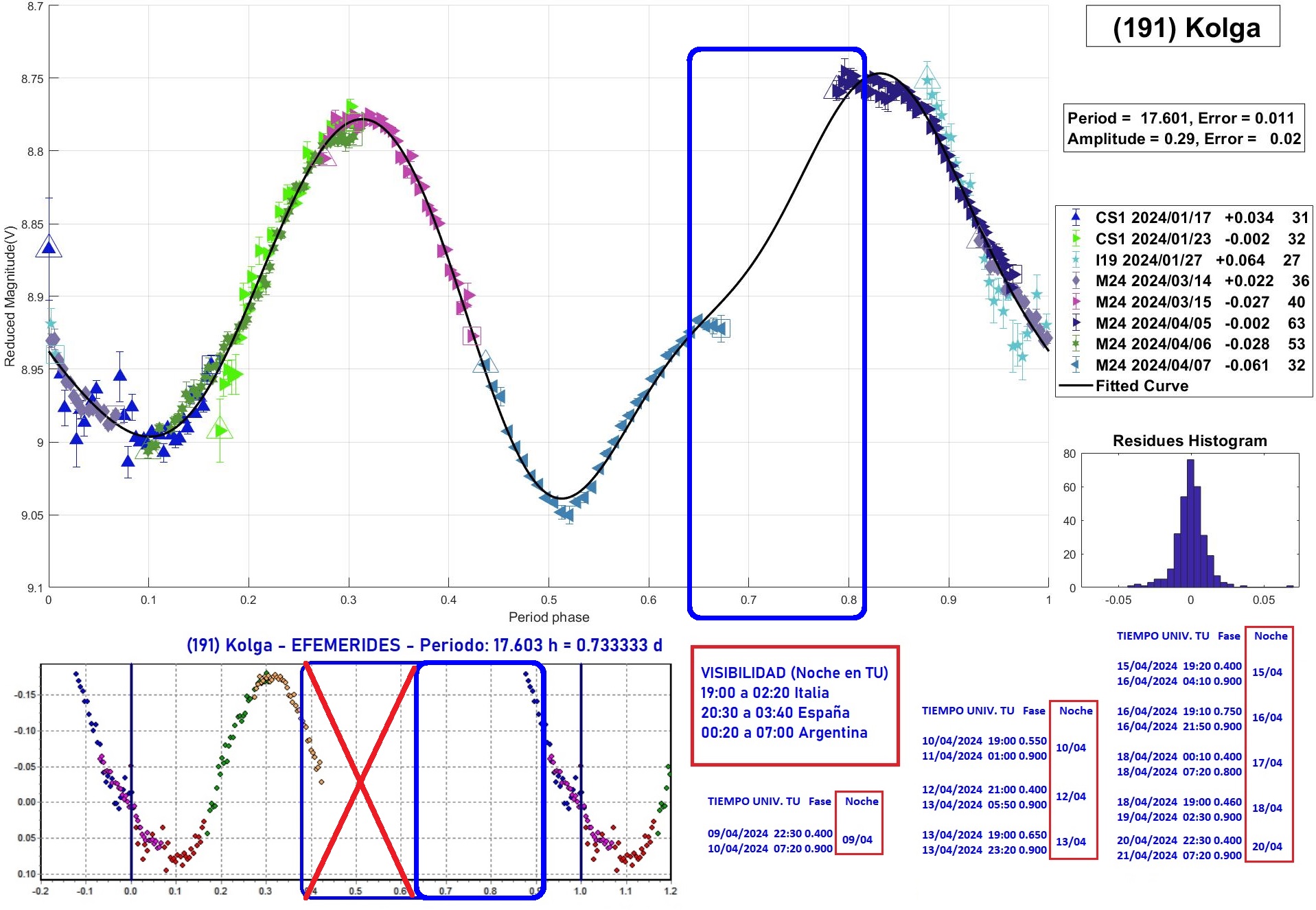Click the 16/04 night label

(x=1267, y=717)
